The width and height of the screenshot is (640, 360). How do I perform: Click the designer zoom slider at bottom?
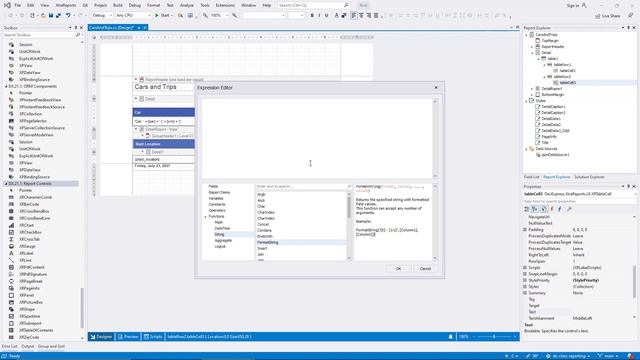tap(494, 337)
